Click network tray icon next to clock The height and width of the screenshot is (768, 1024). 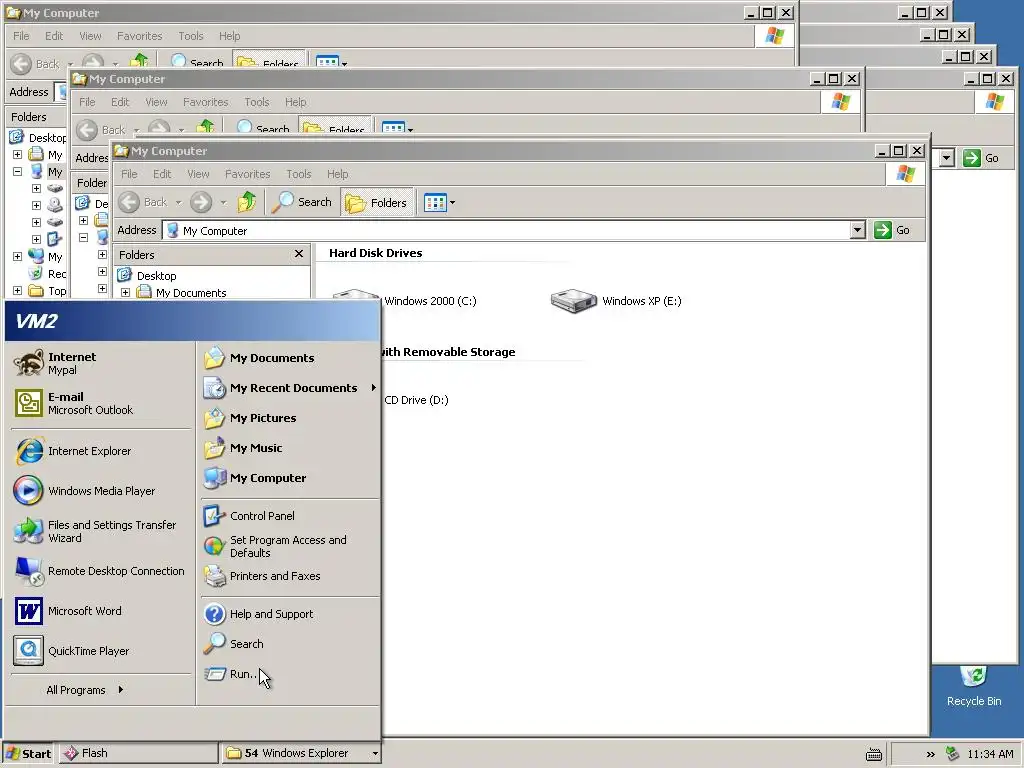tap(952, 754)
